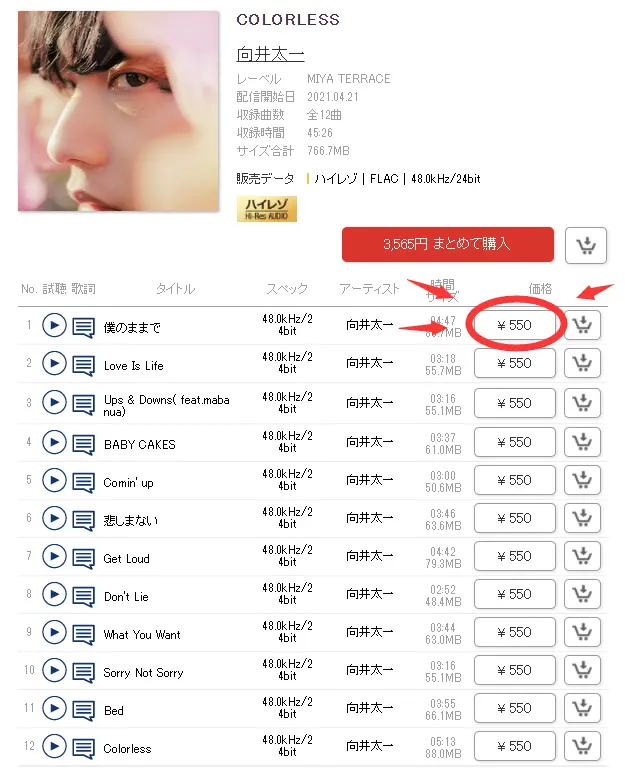
Task: Show lyrics icon for Get Loud
Action: coord(83,558)
